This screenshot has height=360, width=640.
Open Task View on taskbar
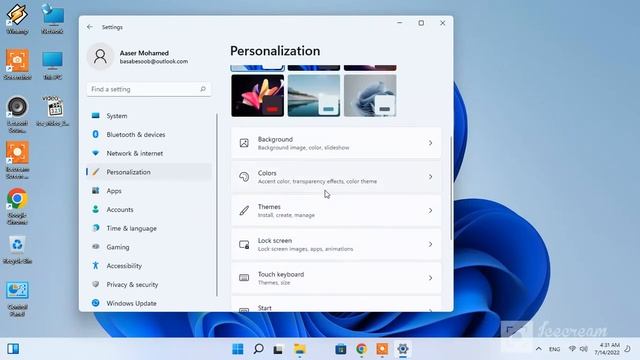click(278, 349)
